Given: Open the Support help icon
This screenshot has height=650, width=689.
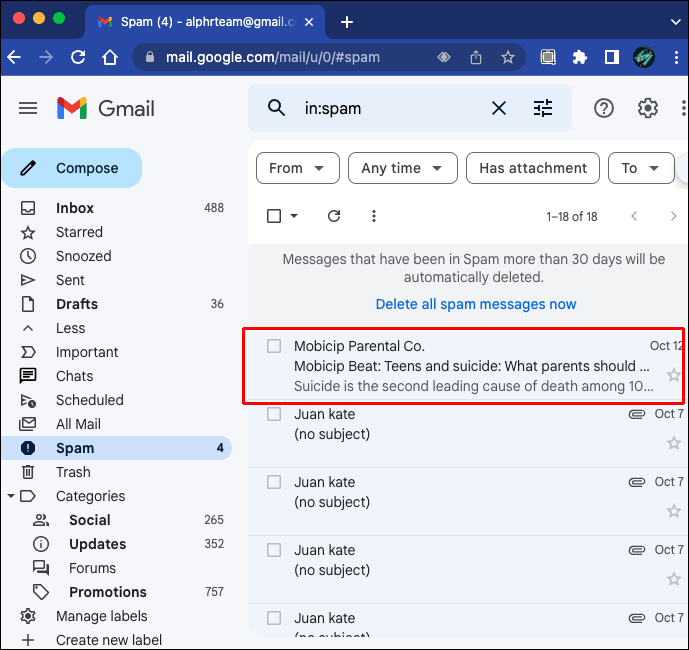Looking at the screenshot, I should click(604, 108).
